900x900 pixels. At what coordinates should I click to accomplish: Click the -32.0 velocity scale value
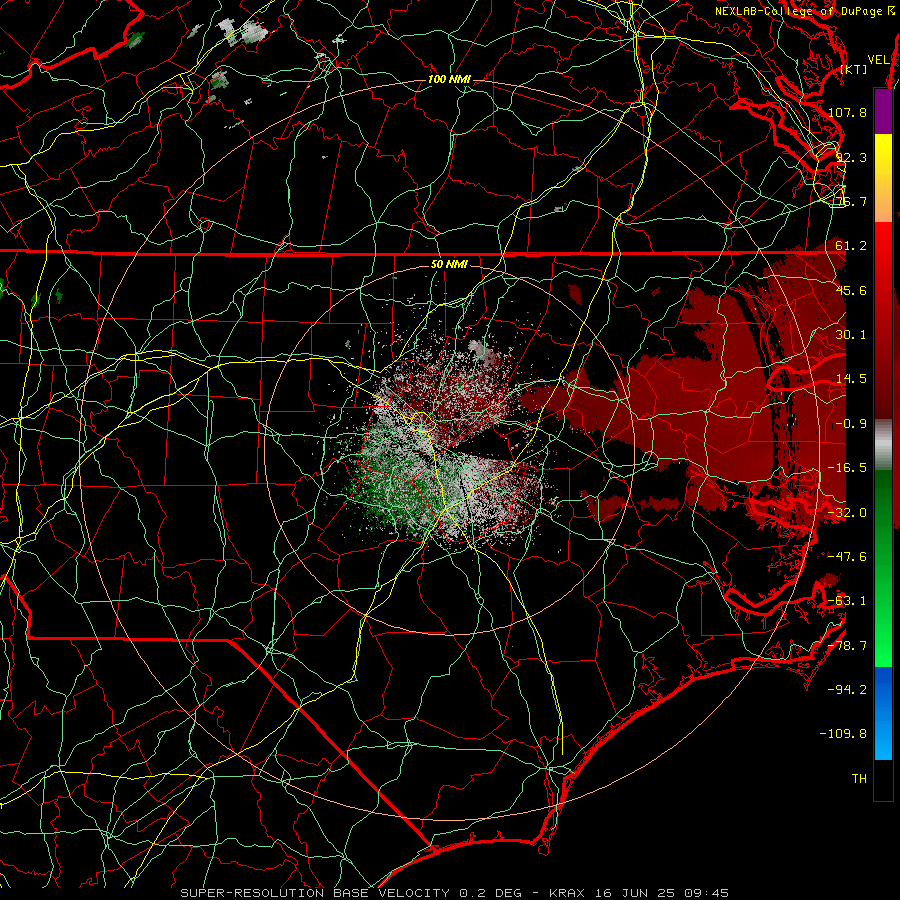coord(847,513)
